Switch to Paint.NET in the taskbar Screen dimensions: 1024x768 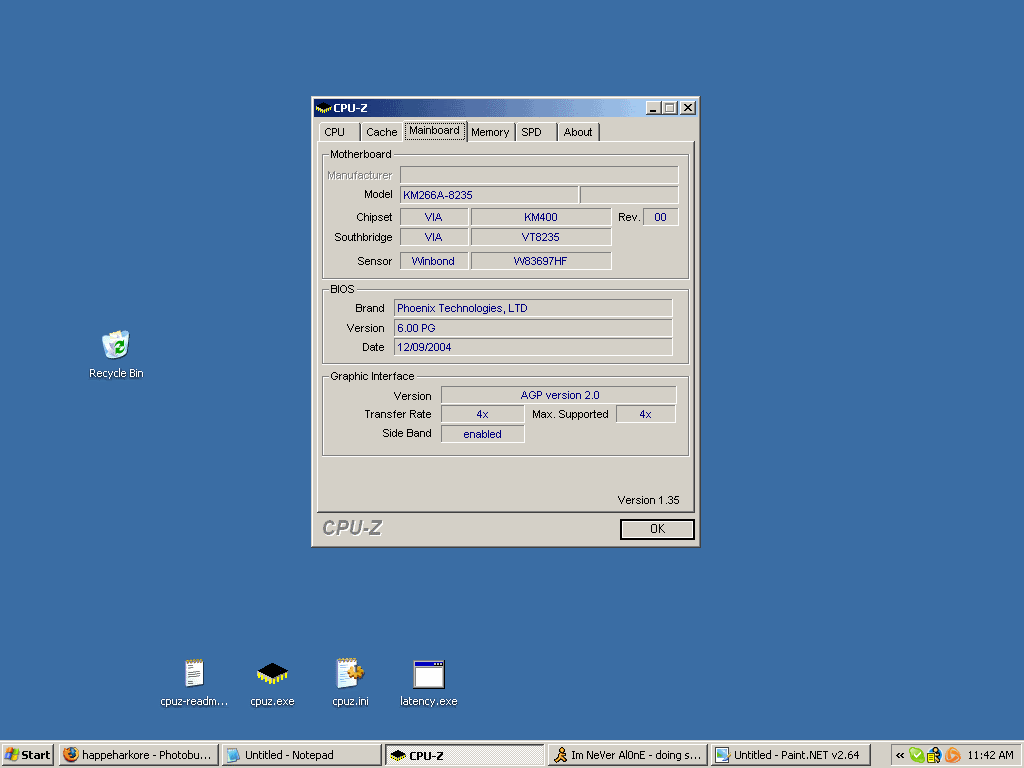[790, 755]
